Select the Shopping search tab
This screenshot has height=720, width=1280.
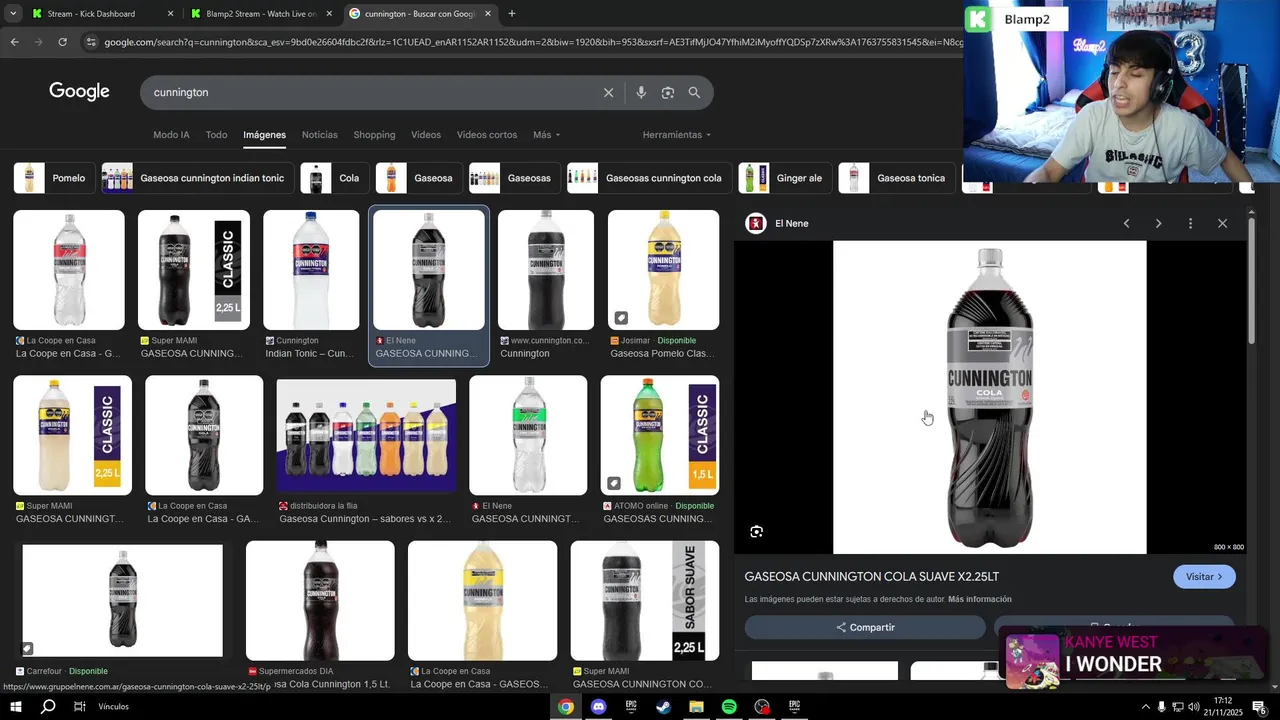pyautogui.click(x=374, y=135)
